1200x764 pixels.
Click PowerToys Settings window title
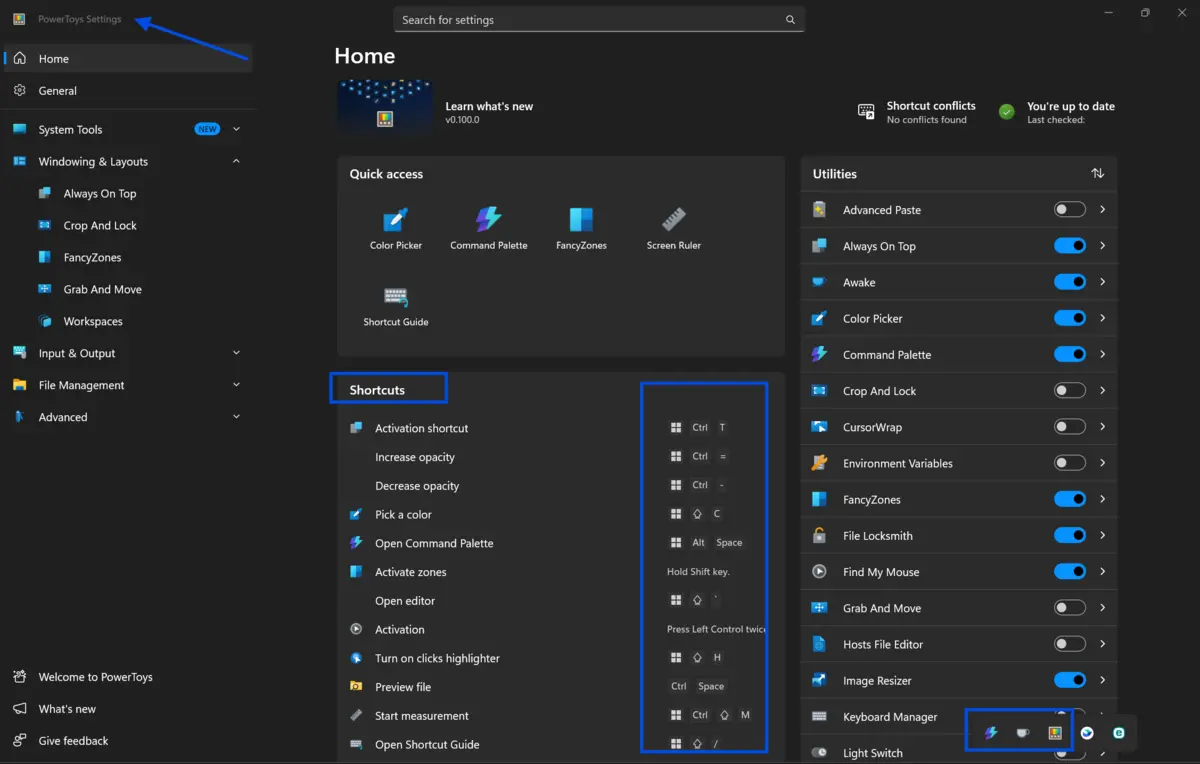pyautogui.click(x=80, y=19)
